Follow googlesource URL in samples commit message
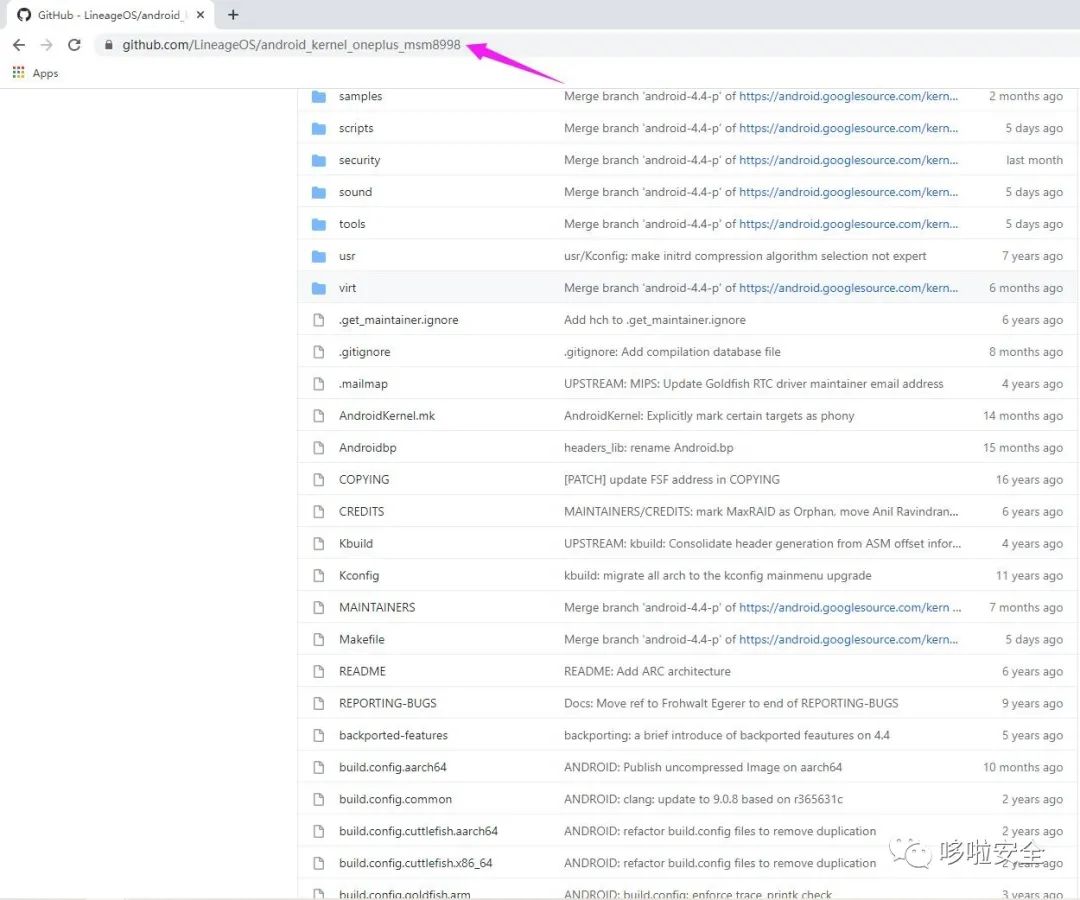This screenshot has width=1080, height=900. coord(849,96)
